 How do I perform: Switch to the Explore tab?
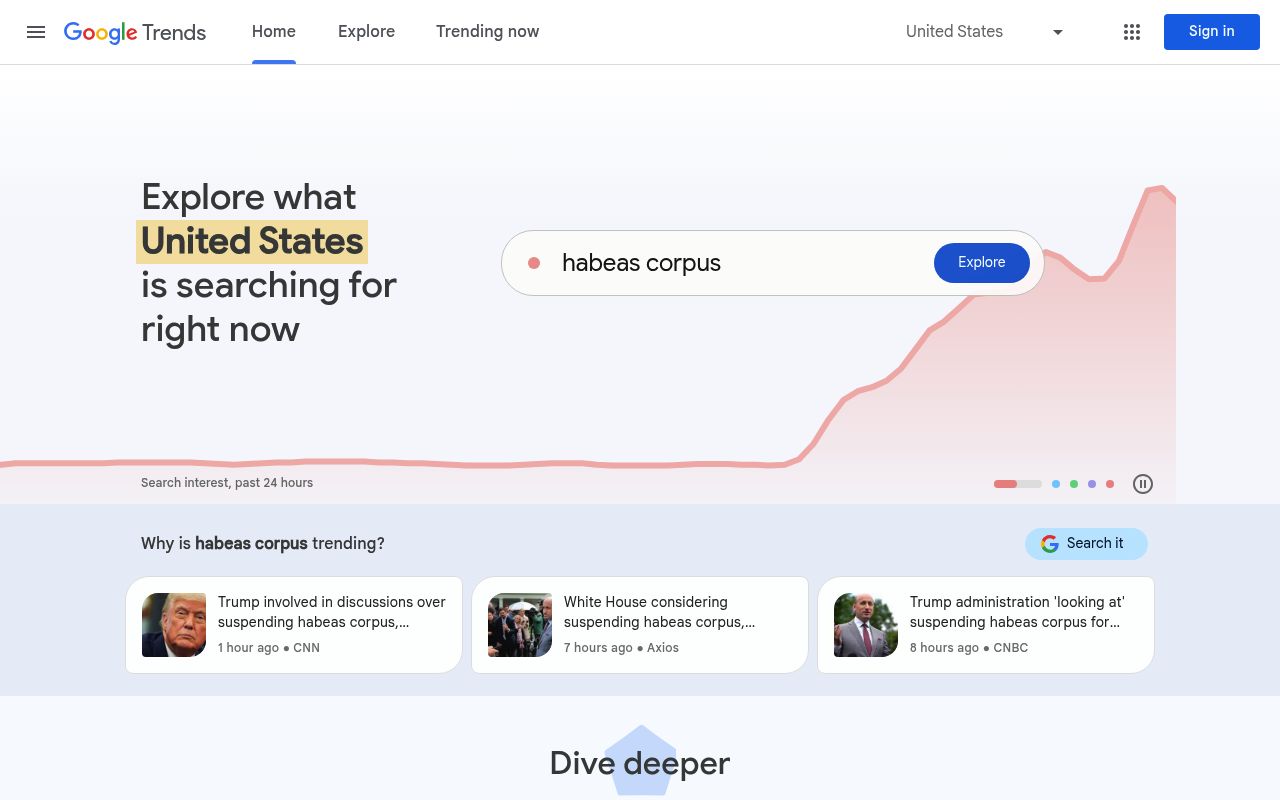click(x=366, y=32)
